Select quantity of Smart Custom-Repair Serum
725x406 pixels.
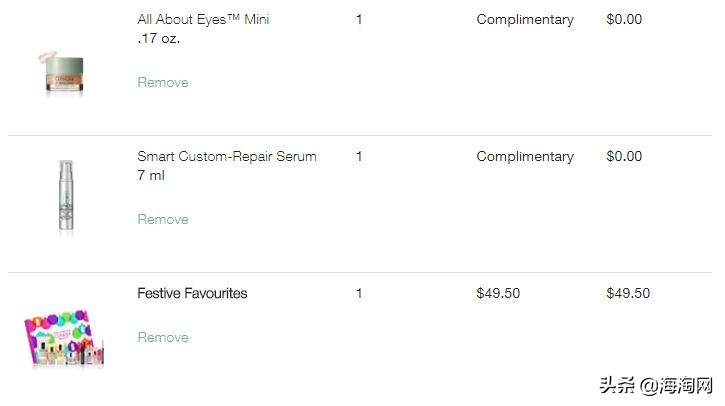(359, 156)
